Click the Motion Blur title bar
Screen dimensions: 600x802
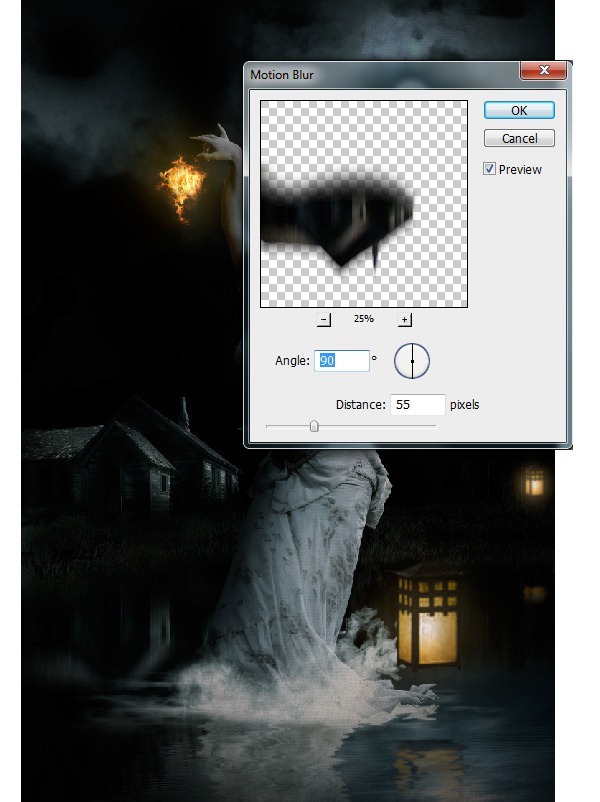[384, 75]
